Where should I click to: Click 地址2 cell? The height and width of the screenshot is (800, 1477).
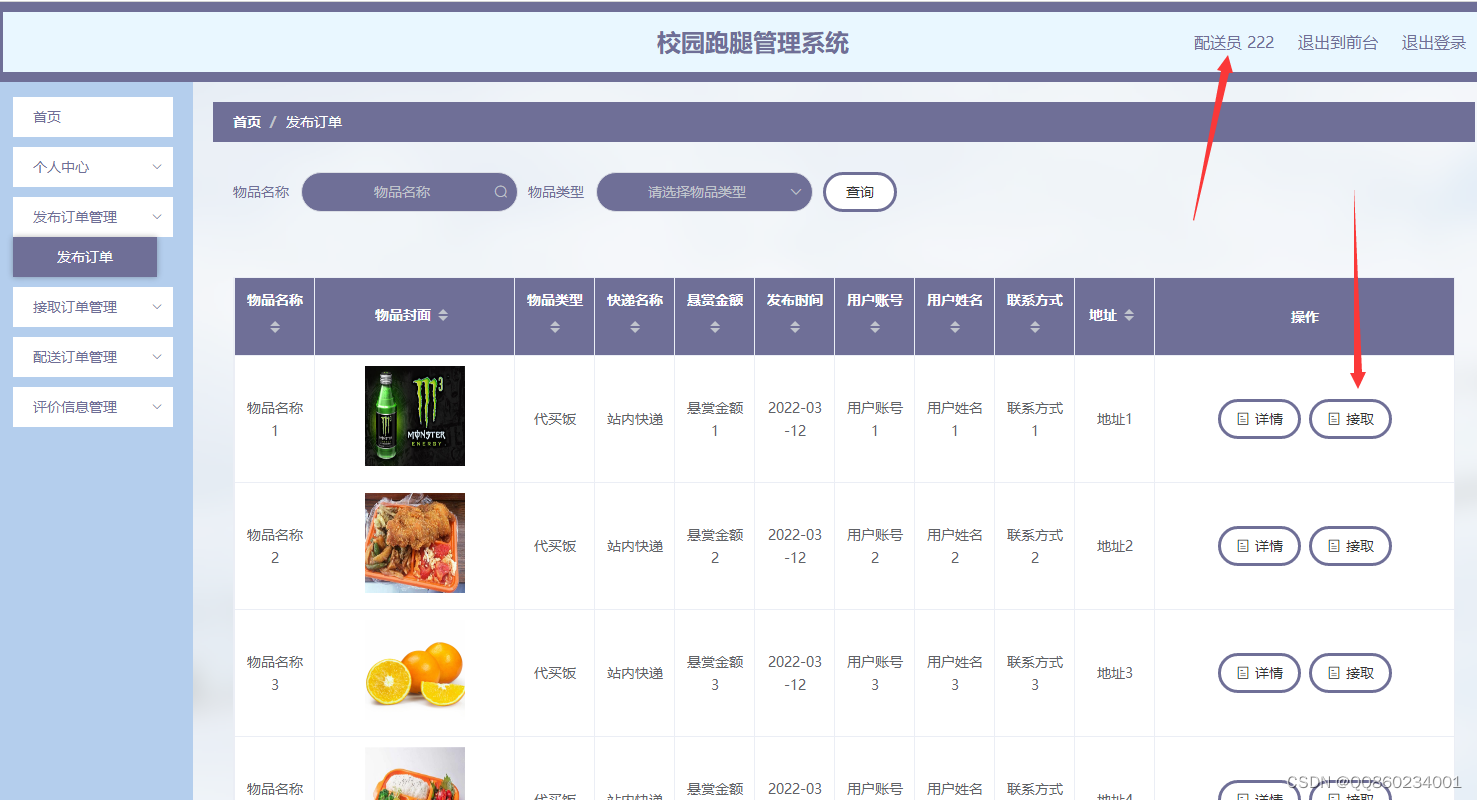click(1115, 546)
